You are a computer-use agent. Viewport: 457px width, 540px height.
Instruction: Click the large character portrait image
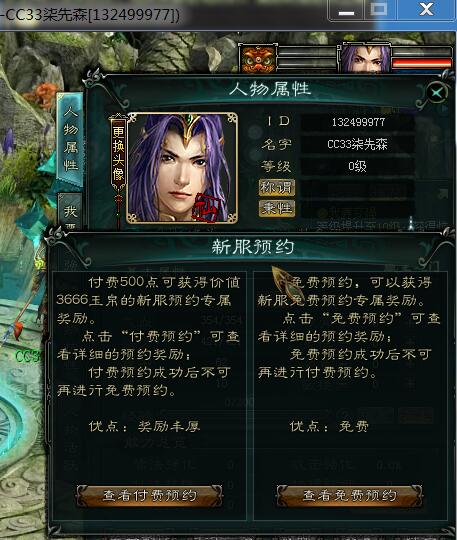182,168
